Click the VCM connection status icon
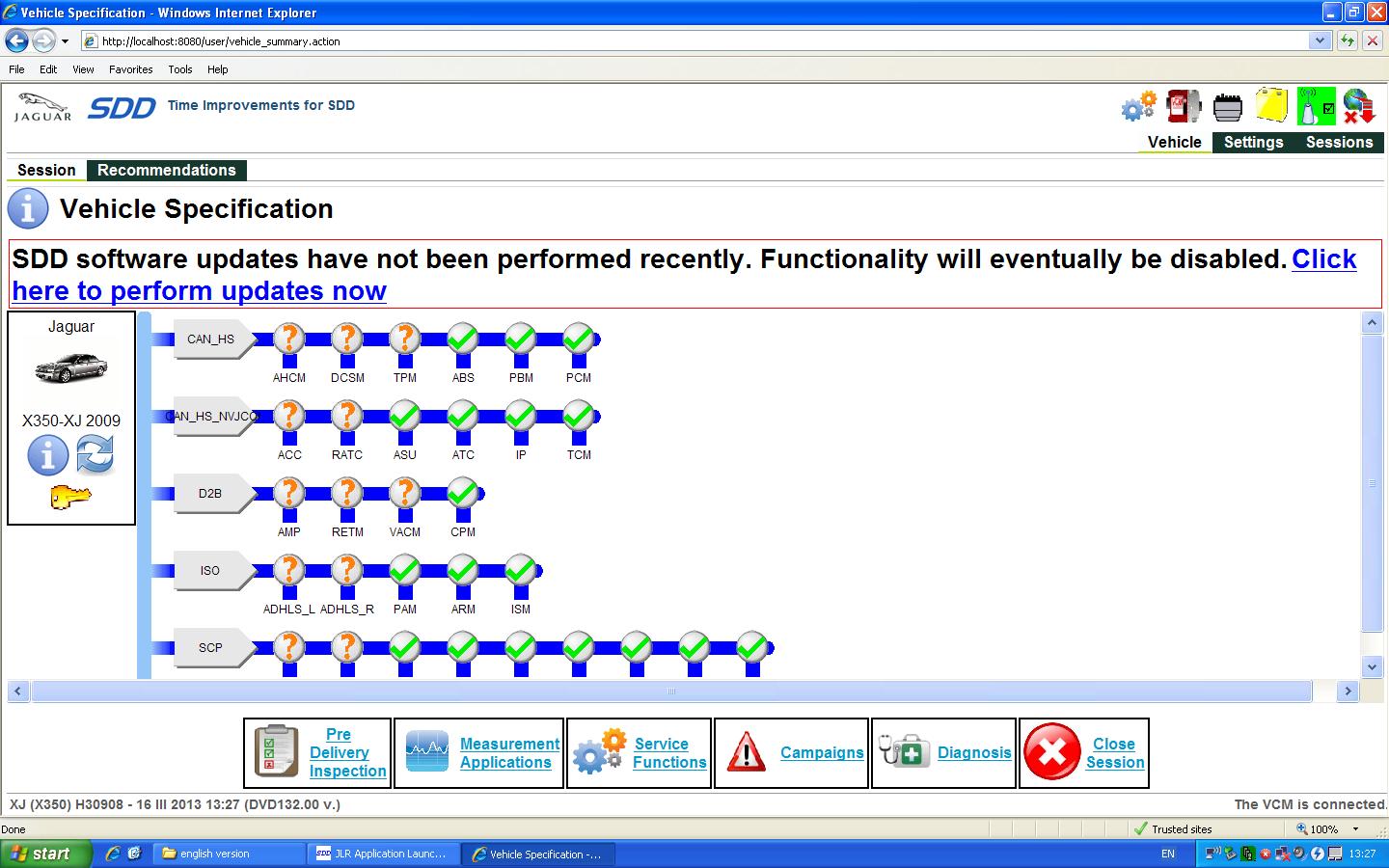 (1316, 107)
